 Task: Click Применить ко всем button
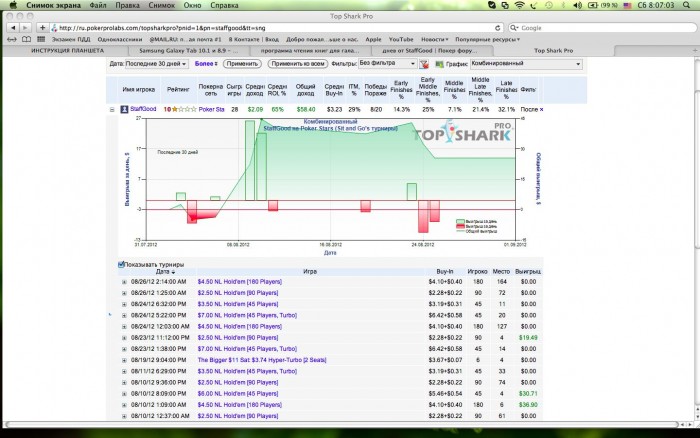point(298,64)
